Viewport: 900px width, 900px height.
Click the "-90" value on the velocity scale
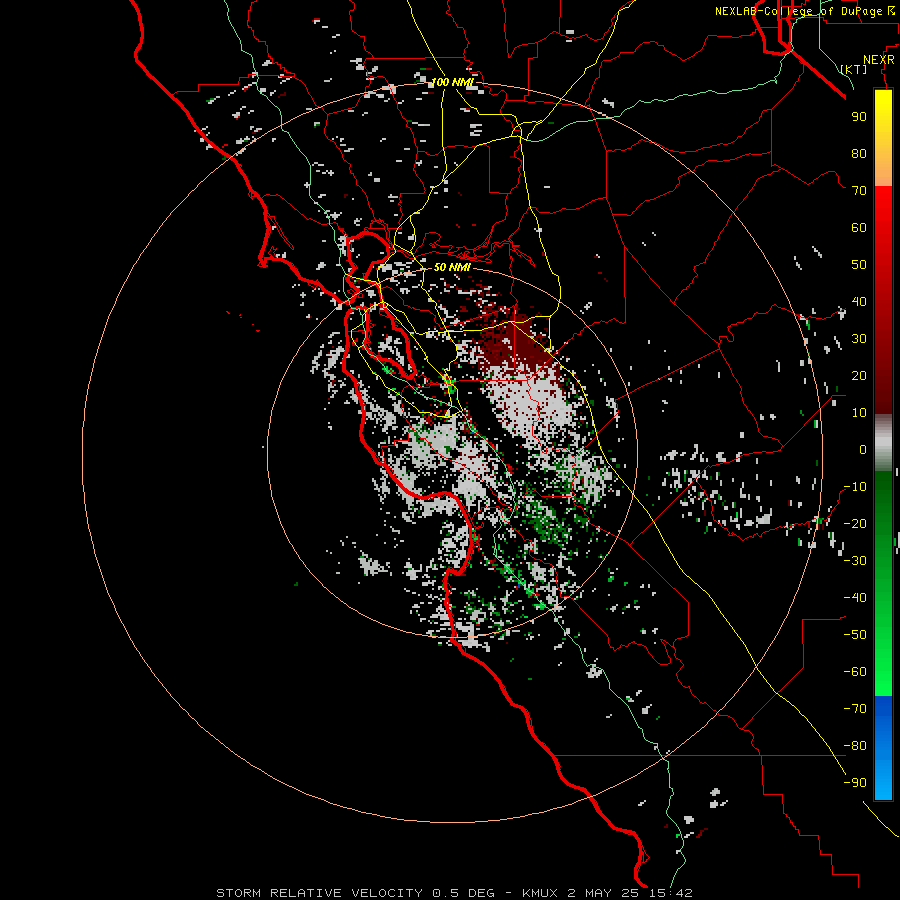point(855,783)
